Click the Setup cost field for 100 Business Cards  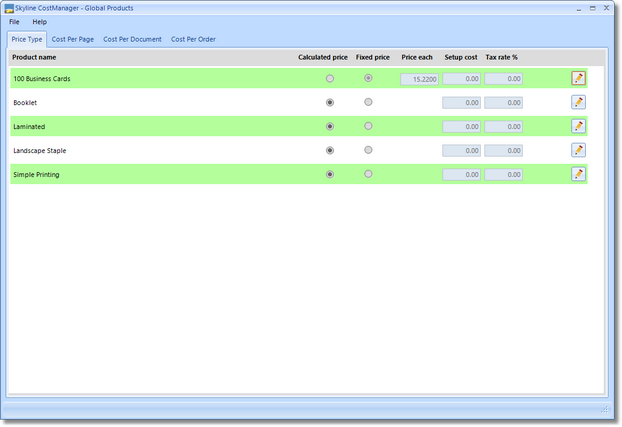point(461,79)
